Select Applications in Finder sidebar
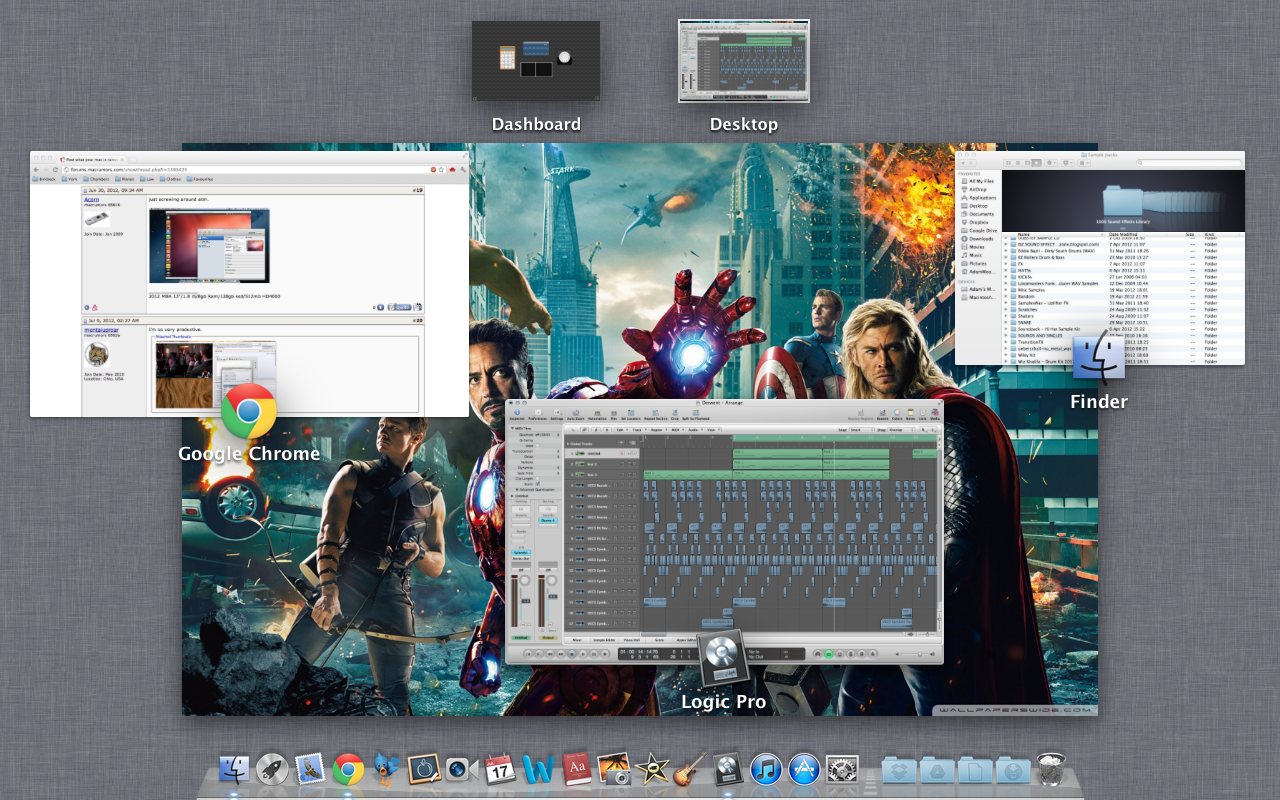1280x800 pixels. pos(979,198)
